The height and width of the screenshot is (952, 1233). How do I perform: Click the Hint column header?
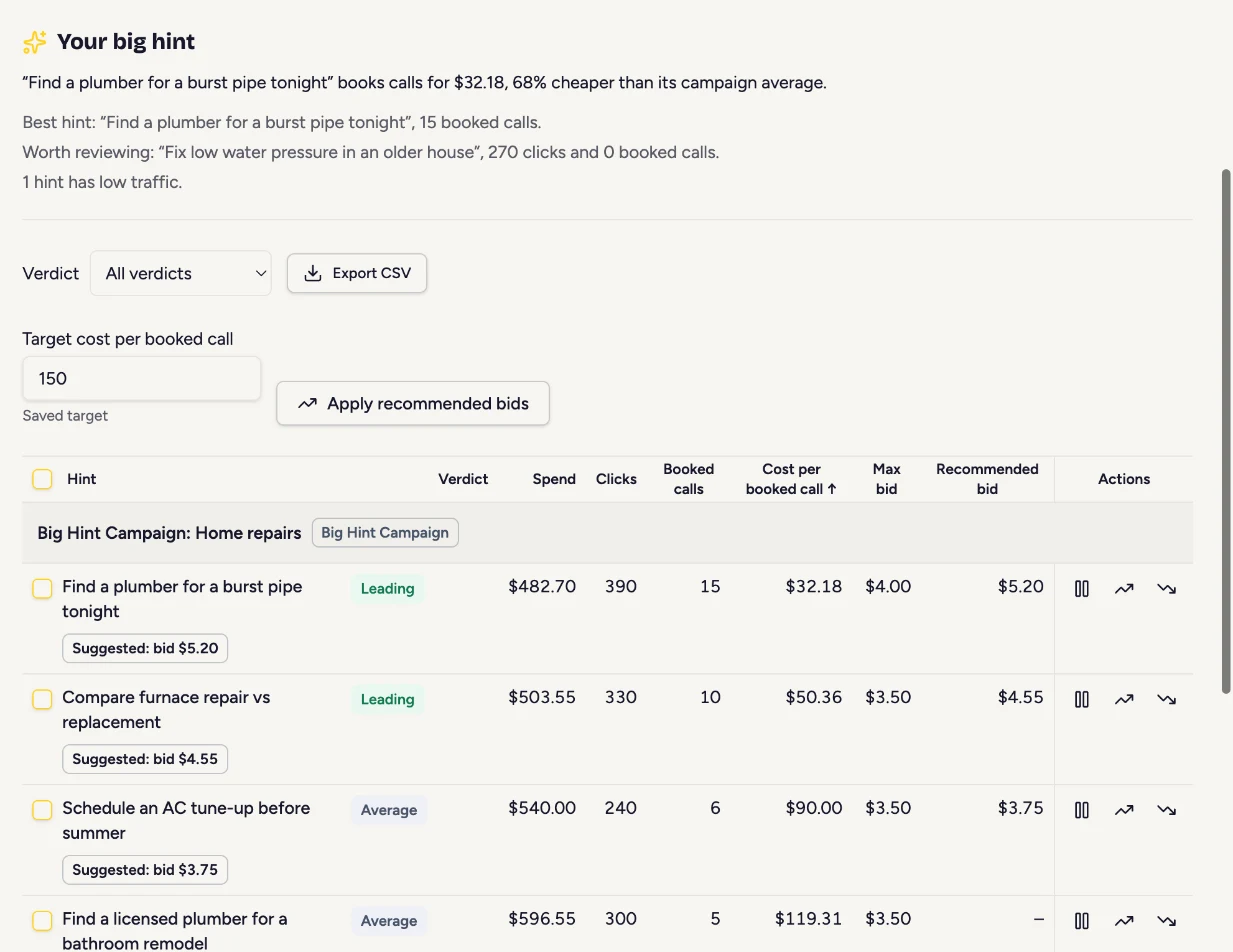tap(81, 479)
